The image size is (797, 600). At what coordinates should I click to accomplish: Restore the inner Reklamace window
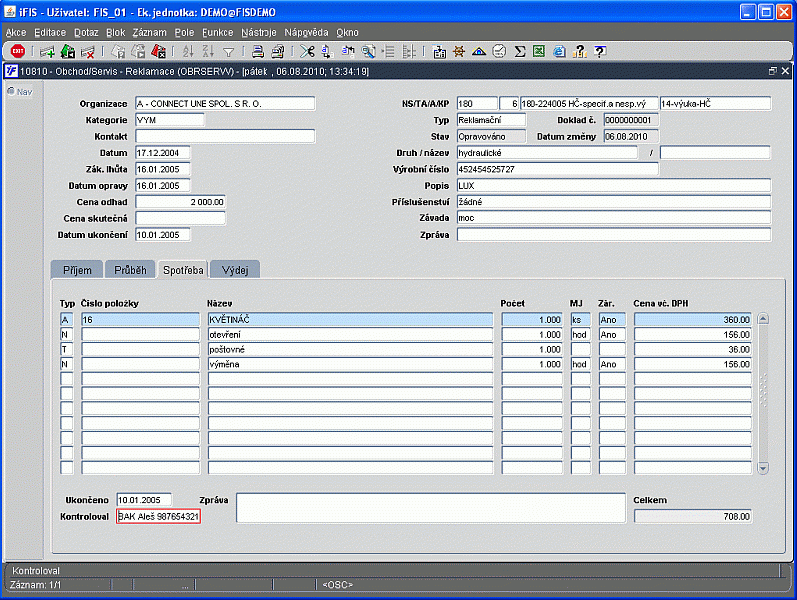click(773, 71)
